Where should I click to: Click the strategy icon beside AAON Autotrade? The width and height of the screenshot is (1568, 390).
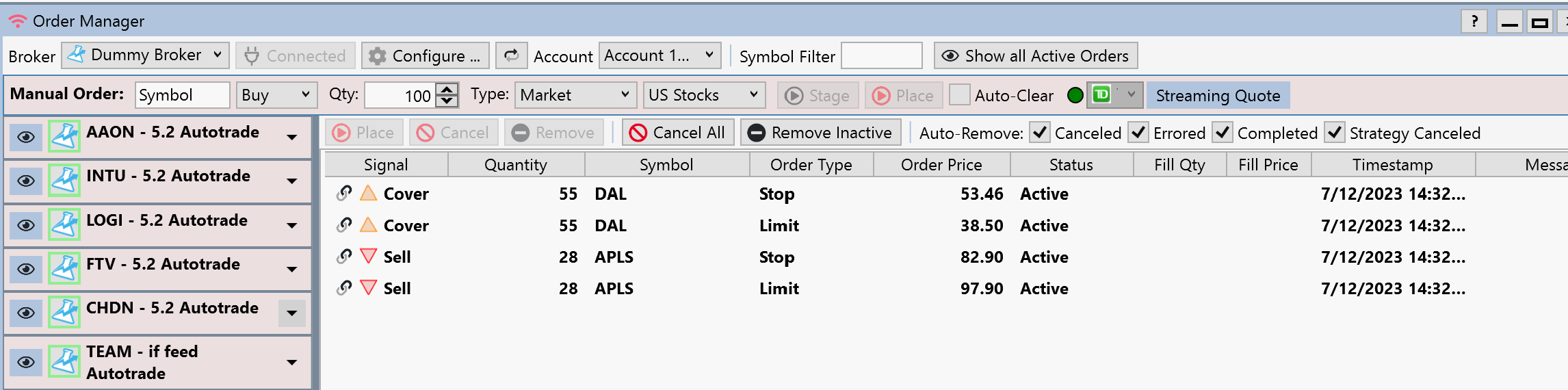64,137
